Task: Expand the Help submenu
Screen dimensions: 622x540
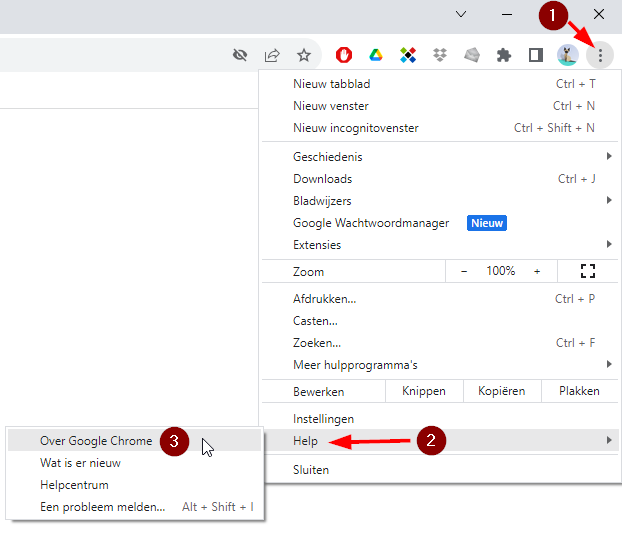Action: pos(440,440)
